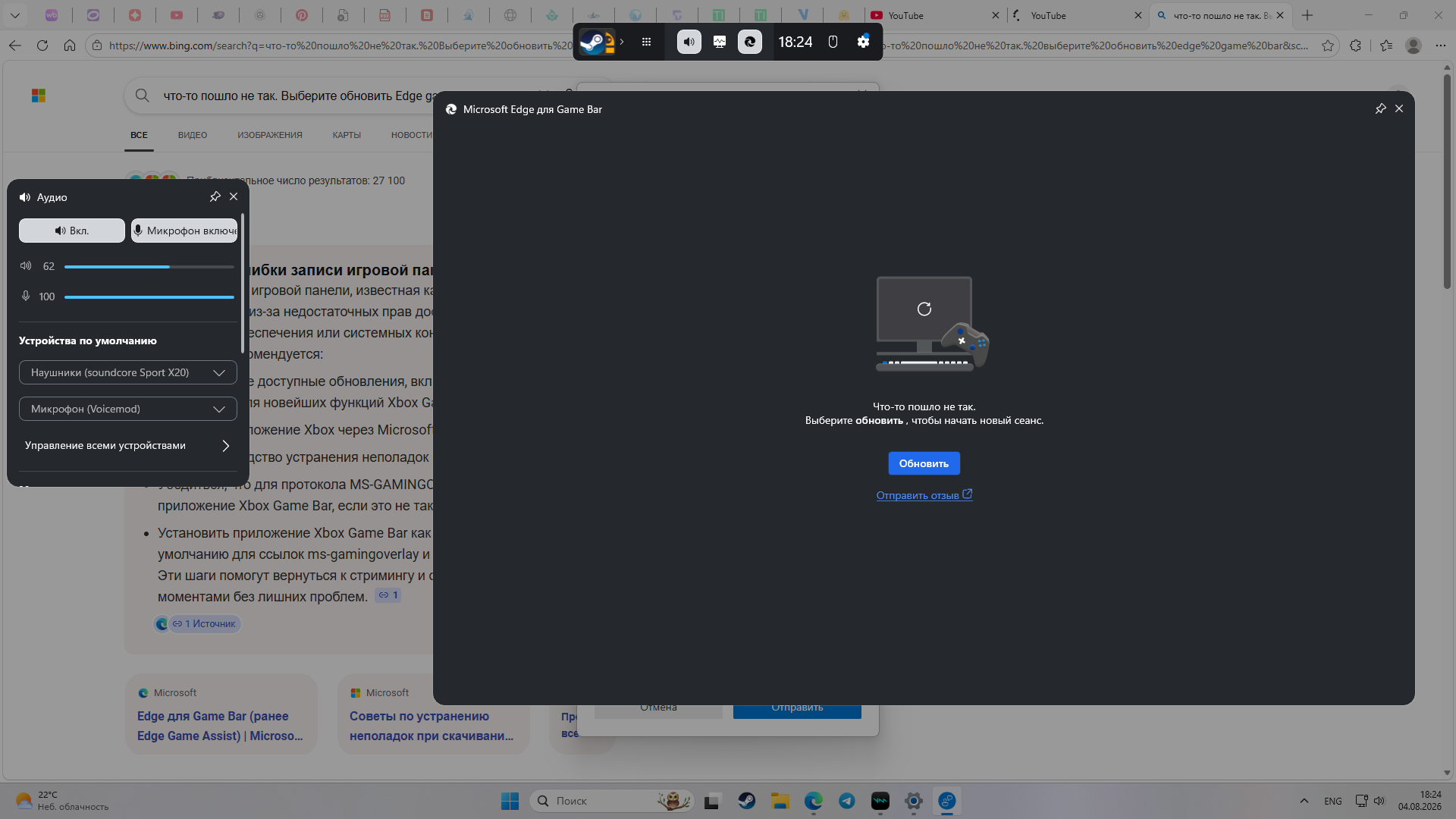Open the Pinterest browser tab
Viewport: 1456px width, 819px height.
pyautogui.click(x=302, y=15)
